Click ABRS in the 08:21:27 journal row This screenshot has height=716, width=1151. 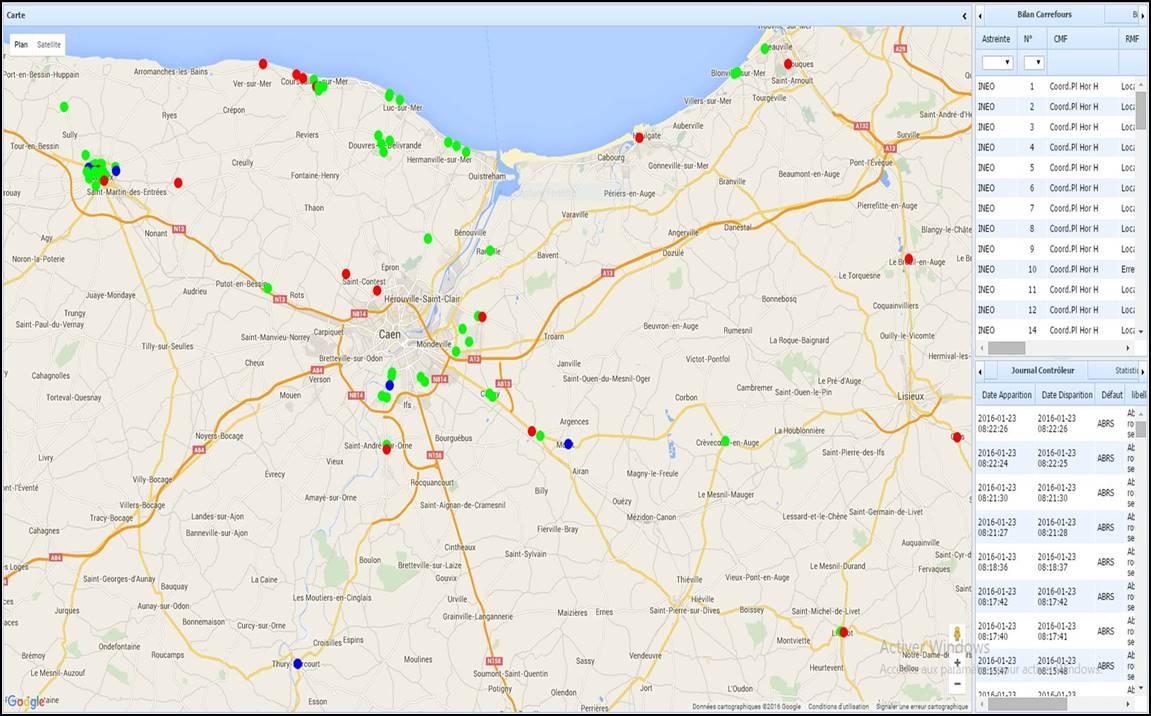(x=1105, y=527)
